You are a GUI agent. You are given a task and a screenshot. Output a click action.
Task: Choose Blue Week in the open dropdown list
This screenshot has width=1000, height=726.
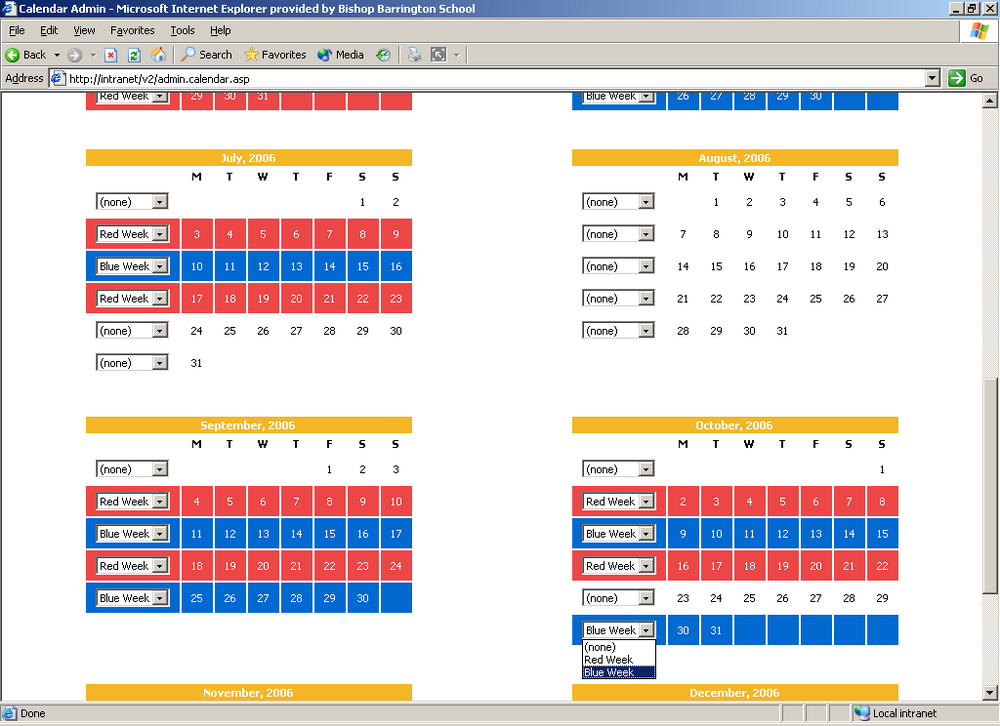click(619, 672)
